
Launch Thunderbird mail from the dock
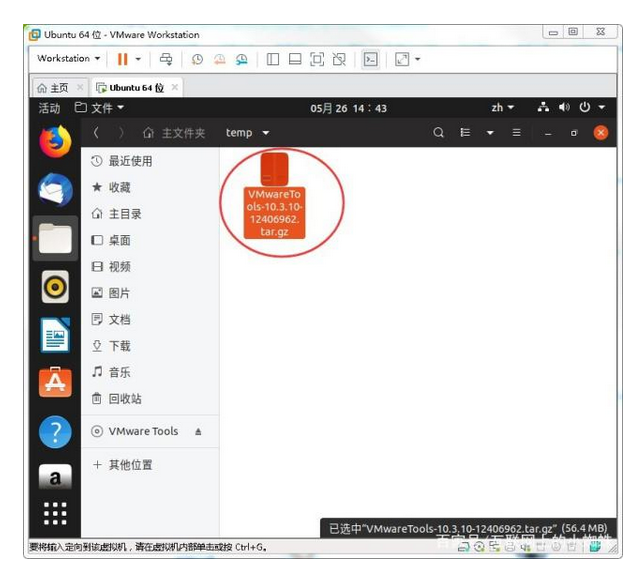[x=55, y=190]
